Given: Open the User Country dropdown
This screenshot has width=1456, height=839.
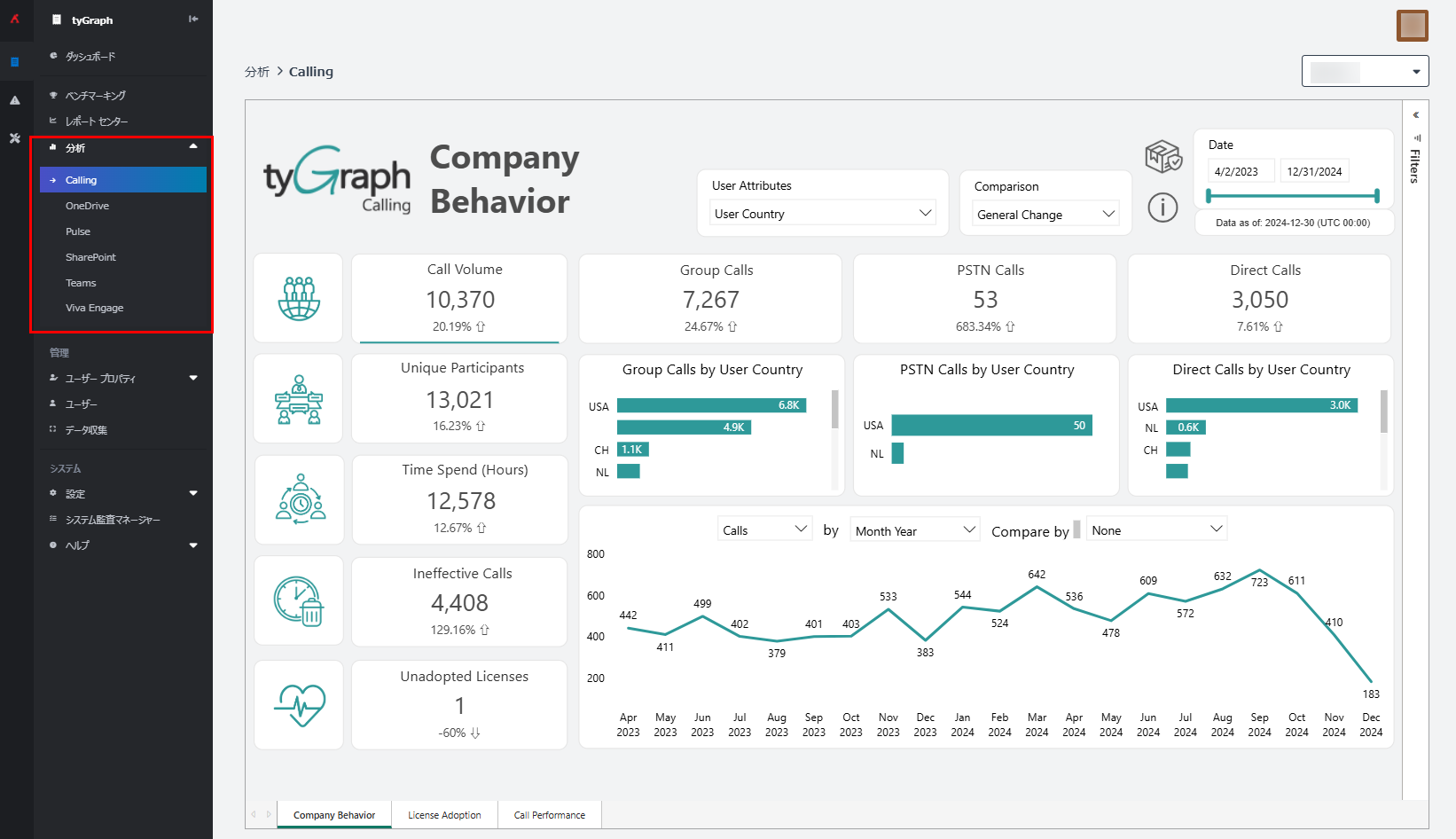Looking at the screenshot, I should 823,213.
